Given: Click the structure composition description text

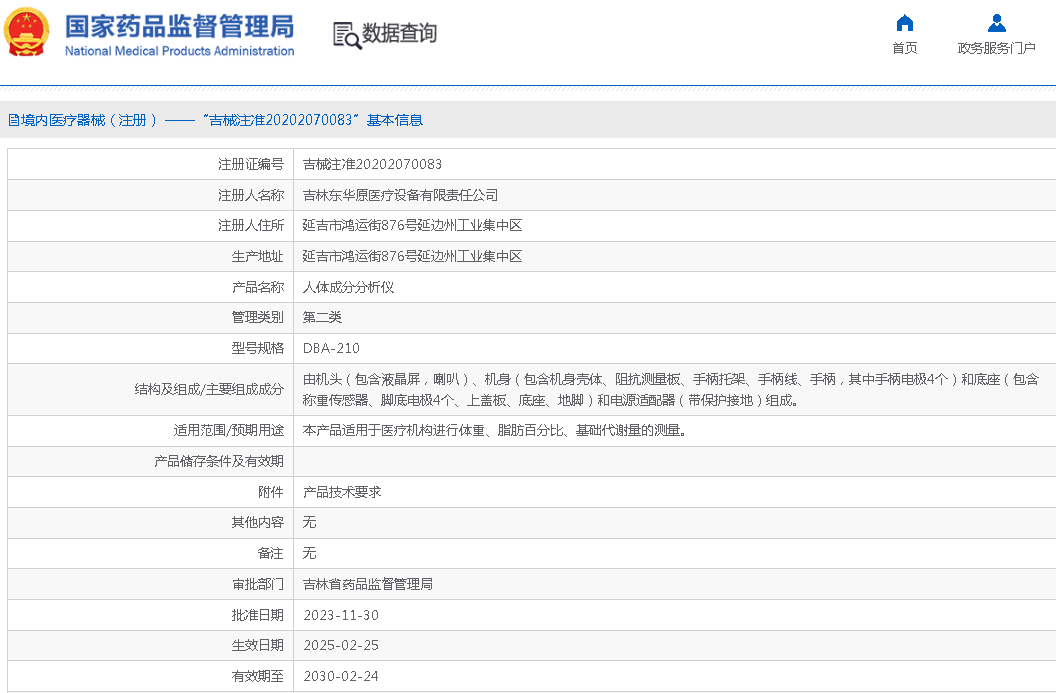Looking at the screenshot, I should point(671,390).
